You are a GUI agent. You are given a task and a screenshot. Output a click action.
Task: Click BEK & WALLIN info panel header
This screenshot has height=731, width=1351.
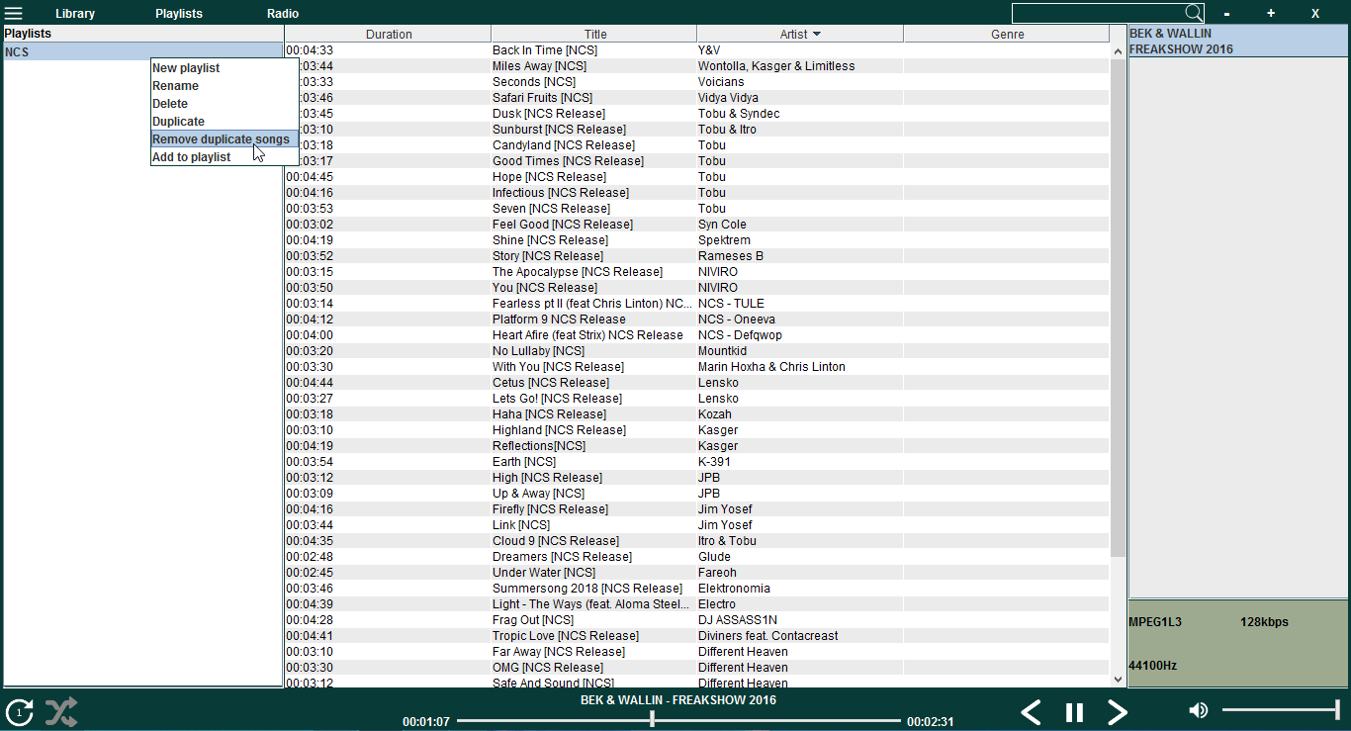pyautogui.click(x=1238, y=41)
